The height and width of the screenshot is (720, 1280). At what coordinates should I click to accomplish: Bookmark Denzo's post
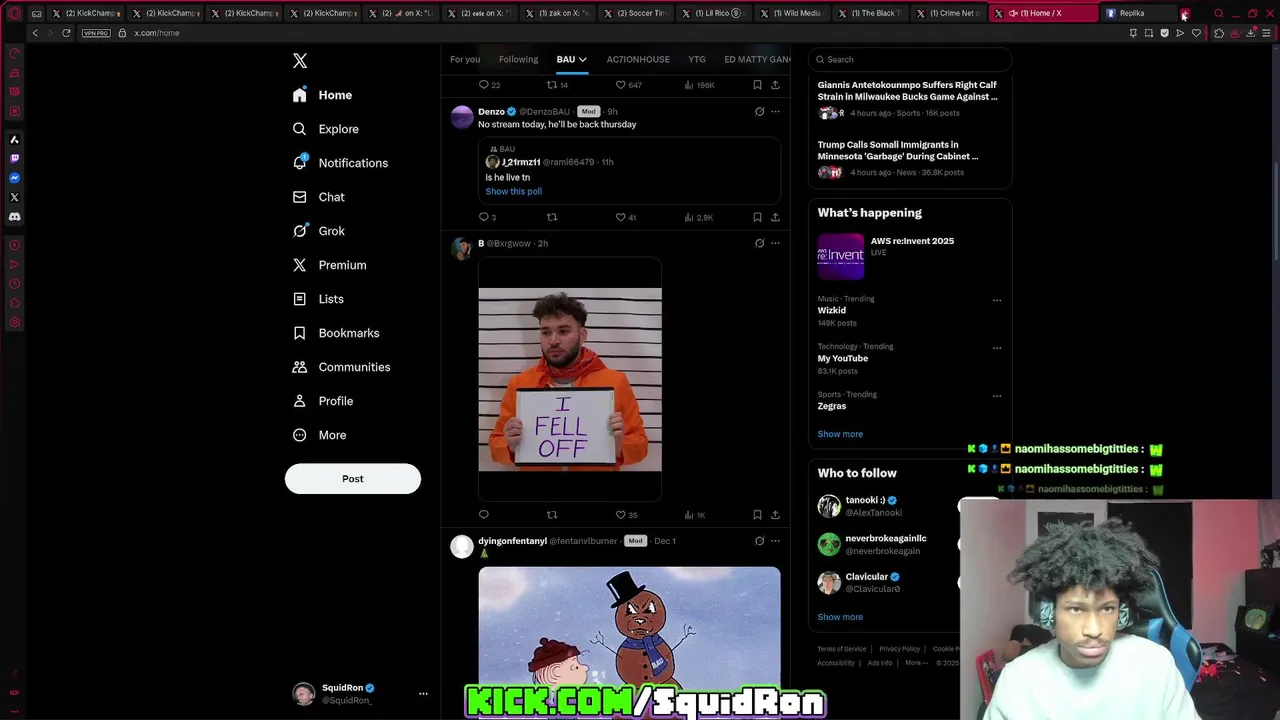tap(757, 217)
